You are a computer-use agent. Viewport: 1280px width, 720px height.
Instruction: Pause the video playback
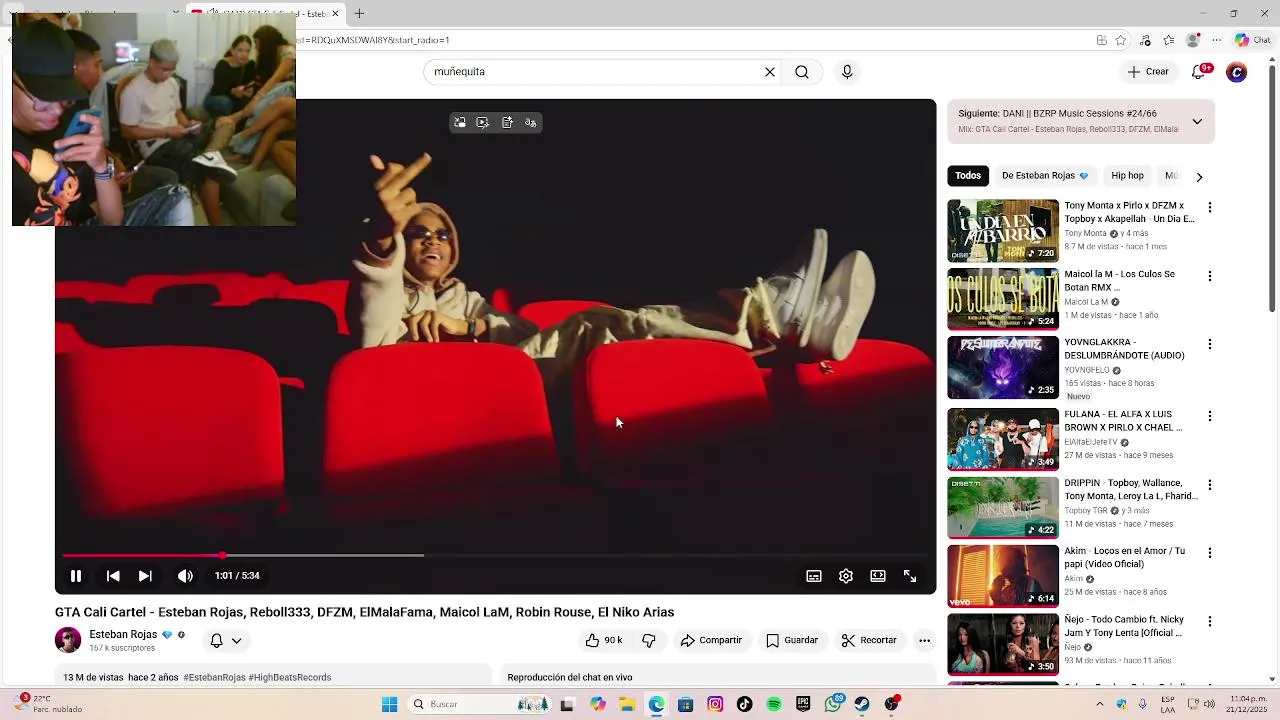76,576
